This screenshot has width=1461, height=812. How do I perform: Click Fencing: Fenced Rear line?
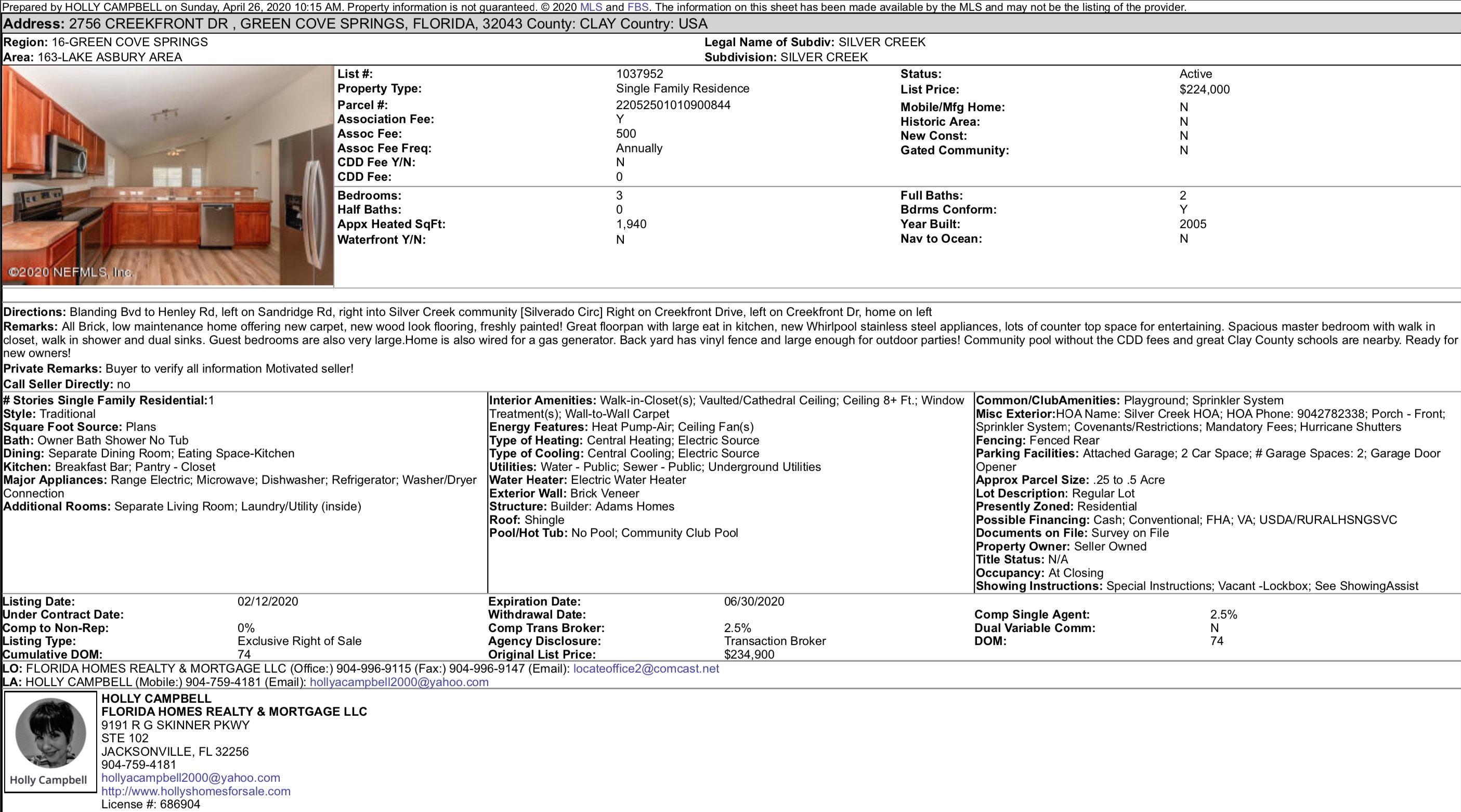point(1037,441)
